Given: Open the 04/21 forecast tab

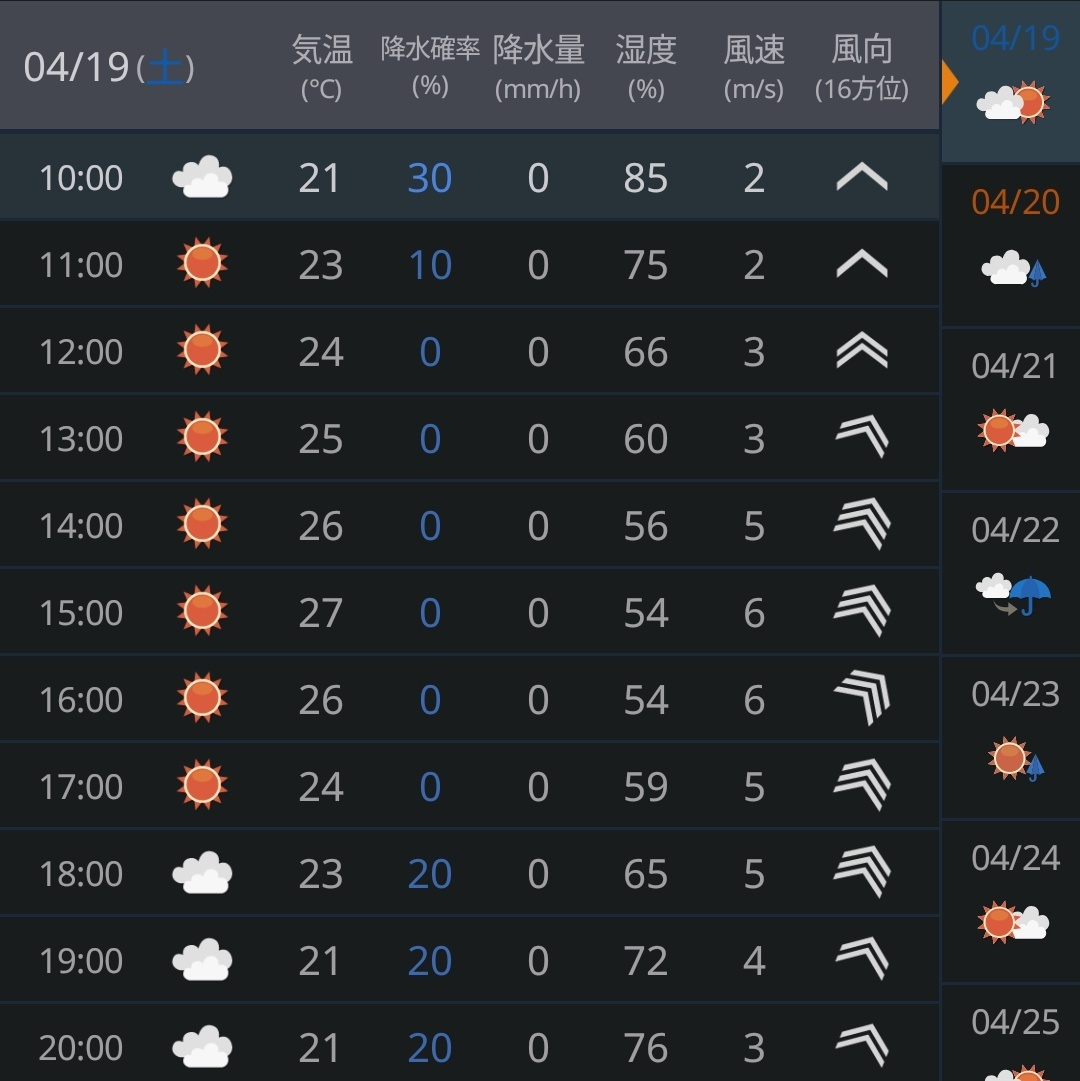Looking at the screenshot, I should point(1010,410).
